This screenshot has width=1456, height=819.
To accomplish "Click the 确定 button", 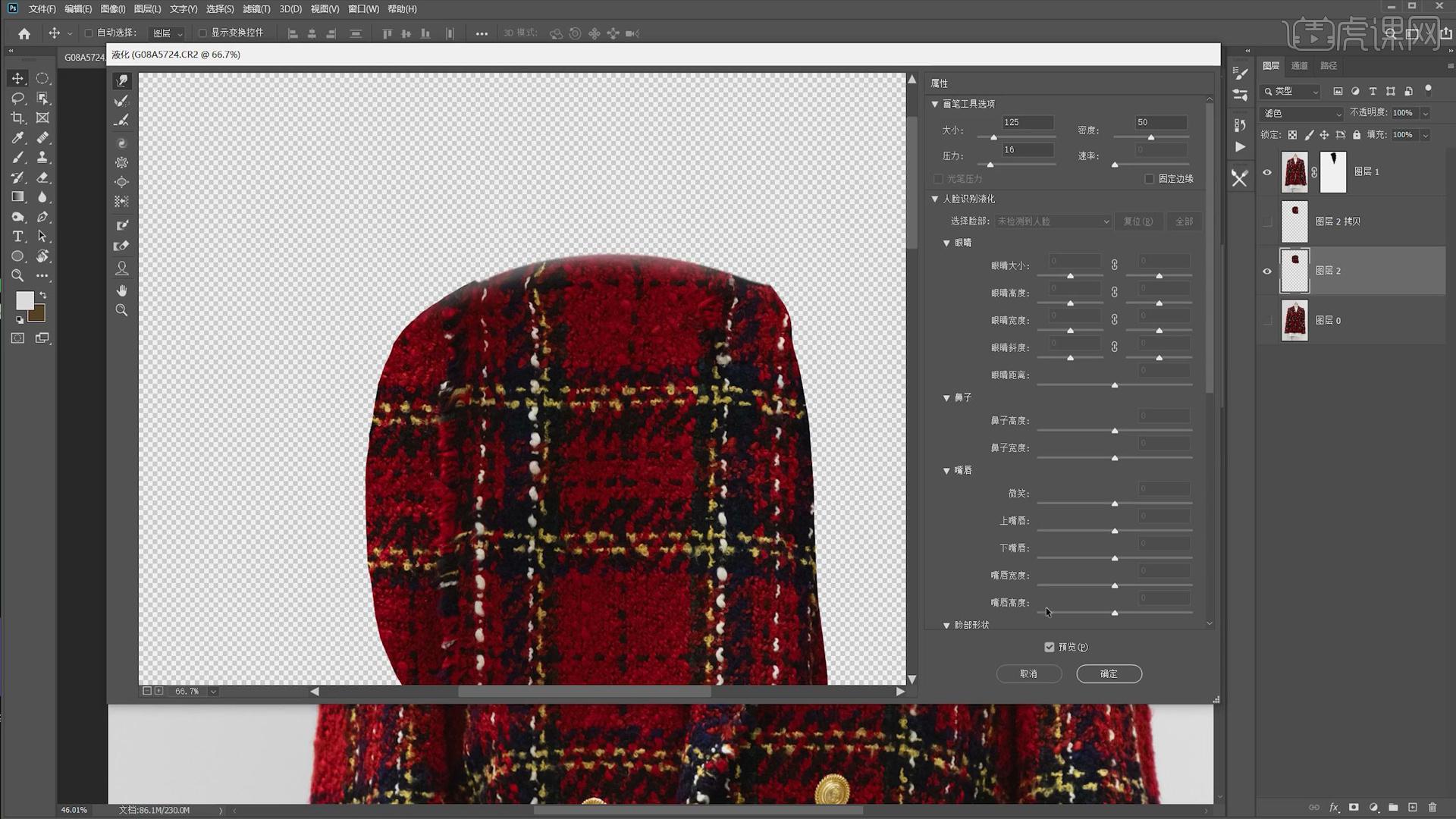I will 1109,673.
